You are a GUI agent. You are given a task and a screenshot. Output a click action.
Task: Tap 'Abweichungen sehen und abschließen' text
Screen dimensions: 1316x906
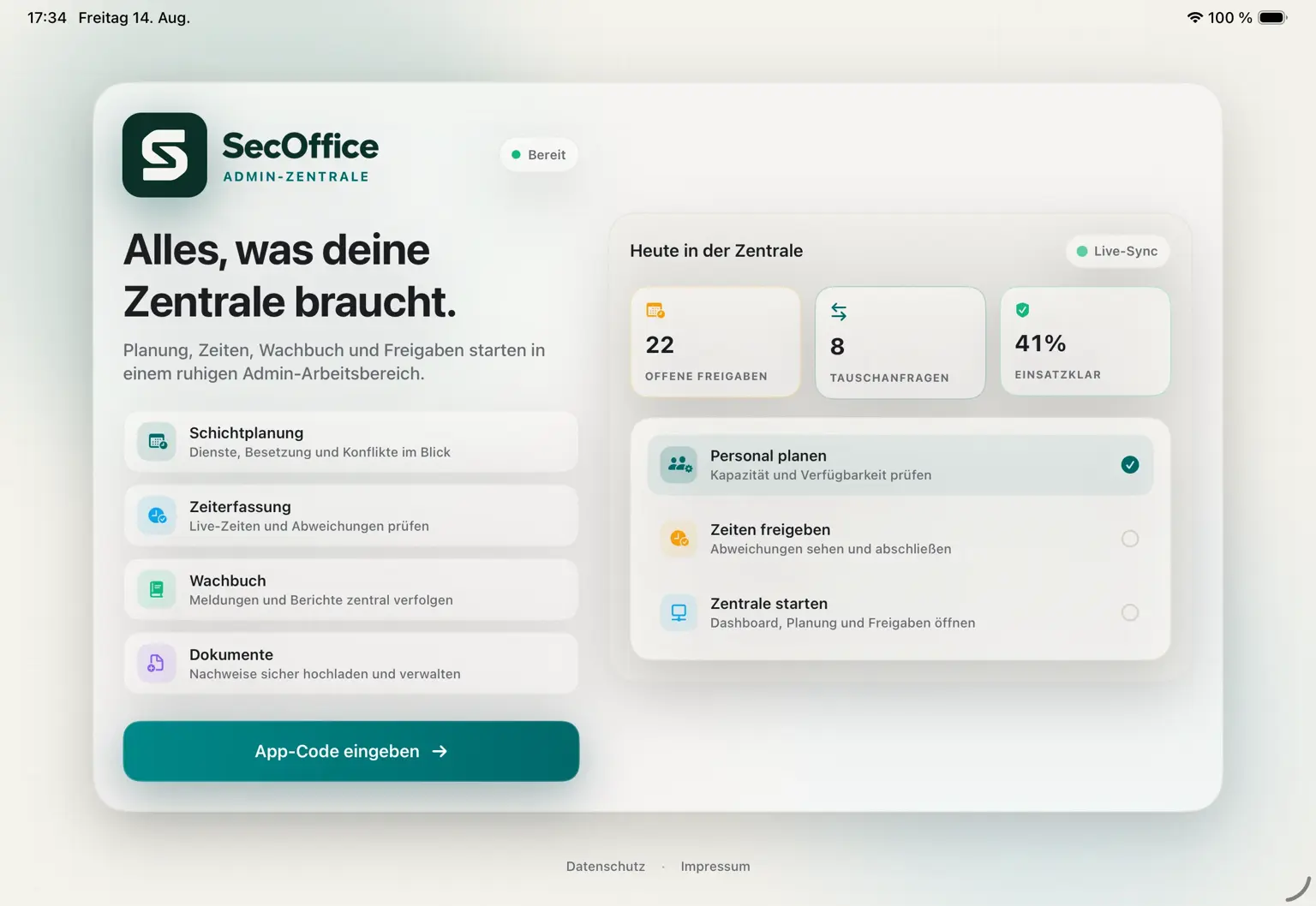pos(831,549)
